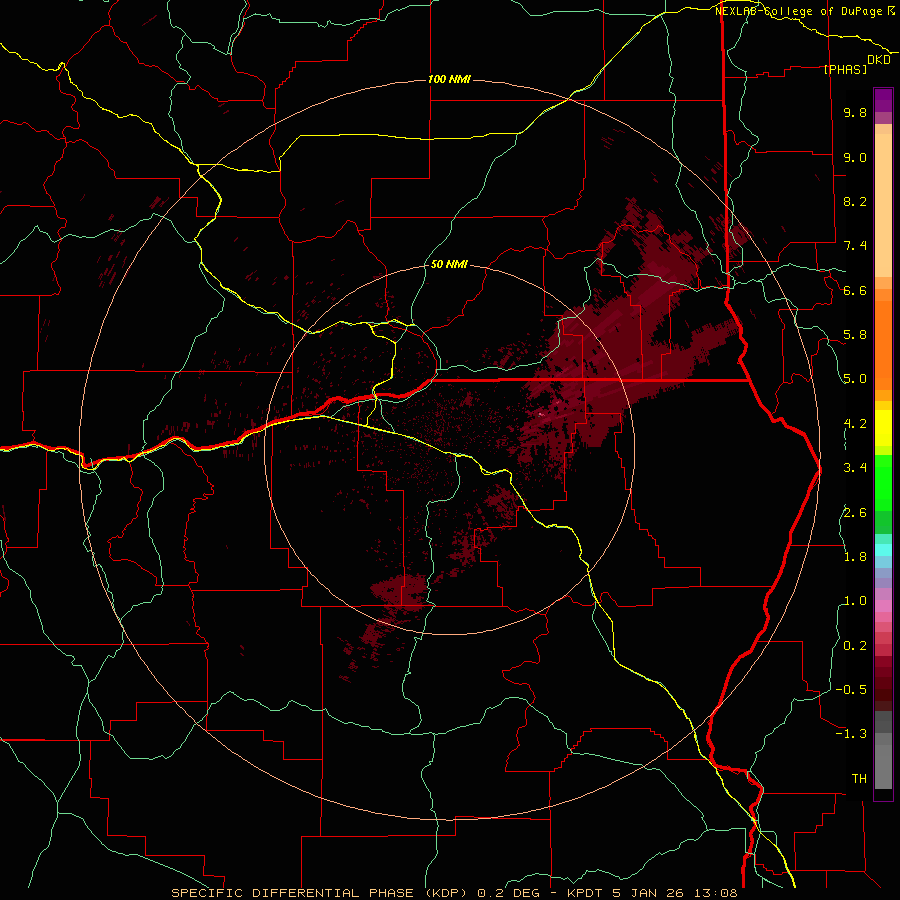This screenshot has width=900, height=900.
Task: Click the "[PHAS]" units label
Action: (845, 69)
